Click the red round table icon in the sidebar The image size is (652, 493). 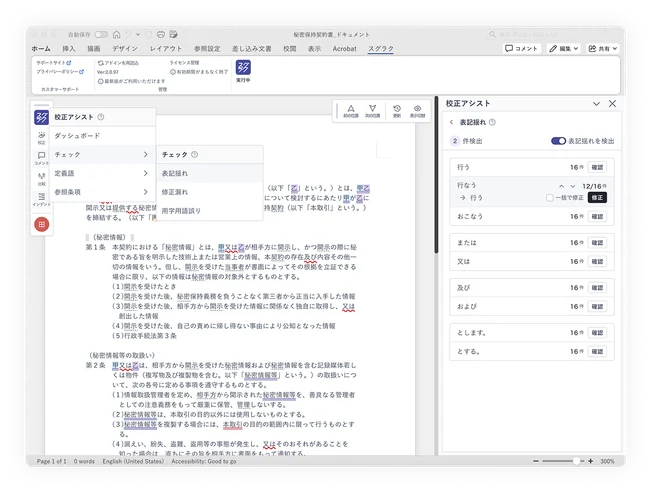pyautogui.click(x=42, y=224)
